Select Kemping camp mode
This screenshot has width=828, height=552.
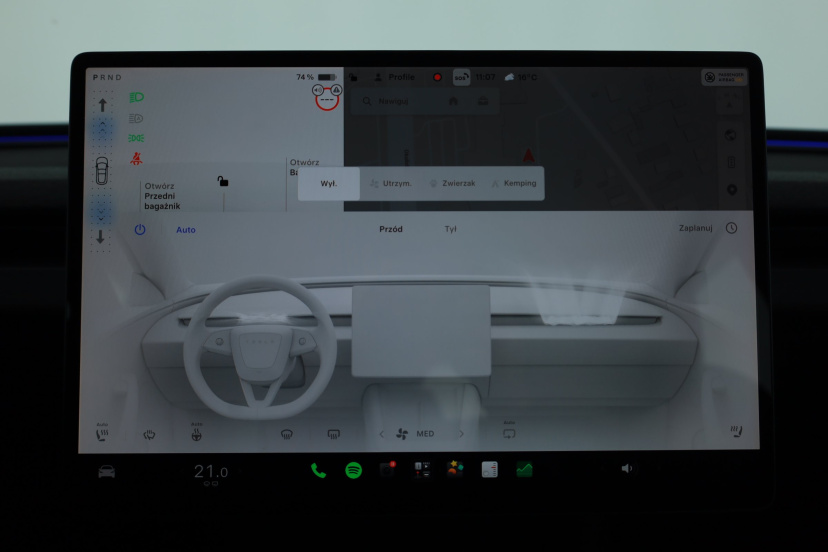(x=514, y=183)
